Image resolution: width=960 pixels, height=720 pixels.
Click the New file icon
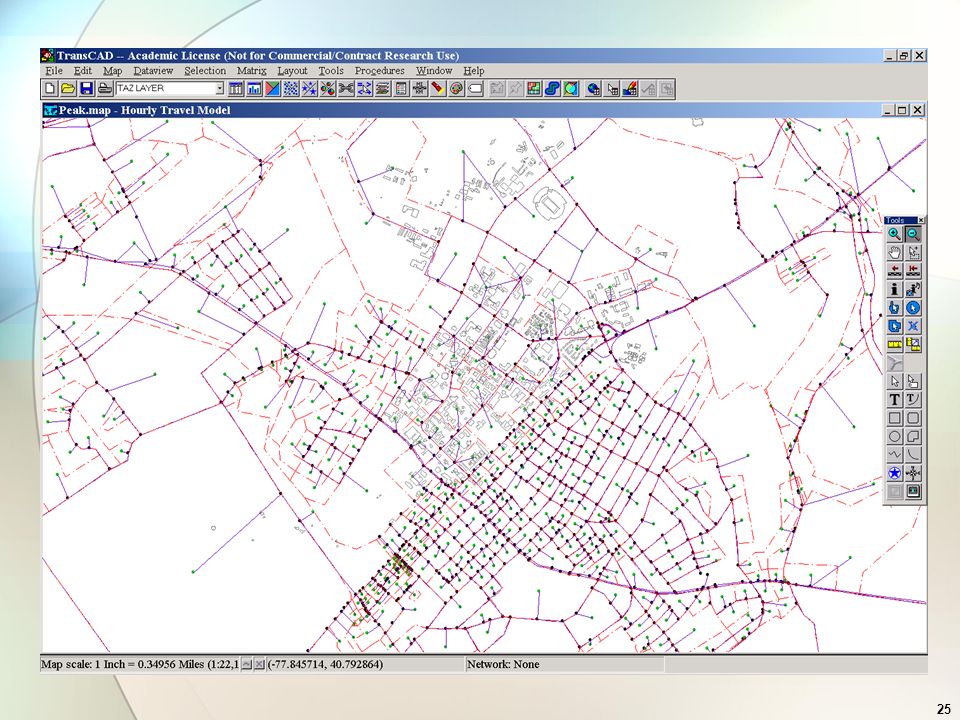click(50, 89)
